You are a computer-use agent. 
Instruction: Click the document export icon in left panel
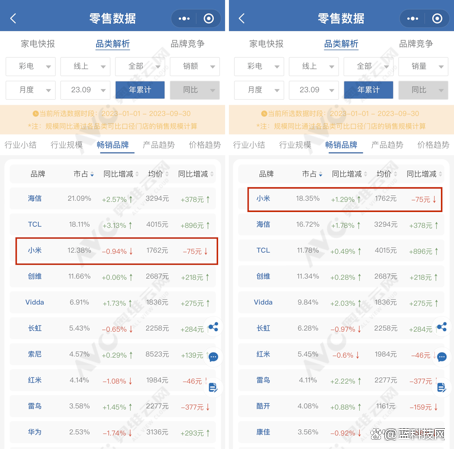213,387
